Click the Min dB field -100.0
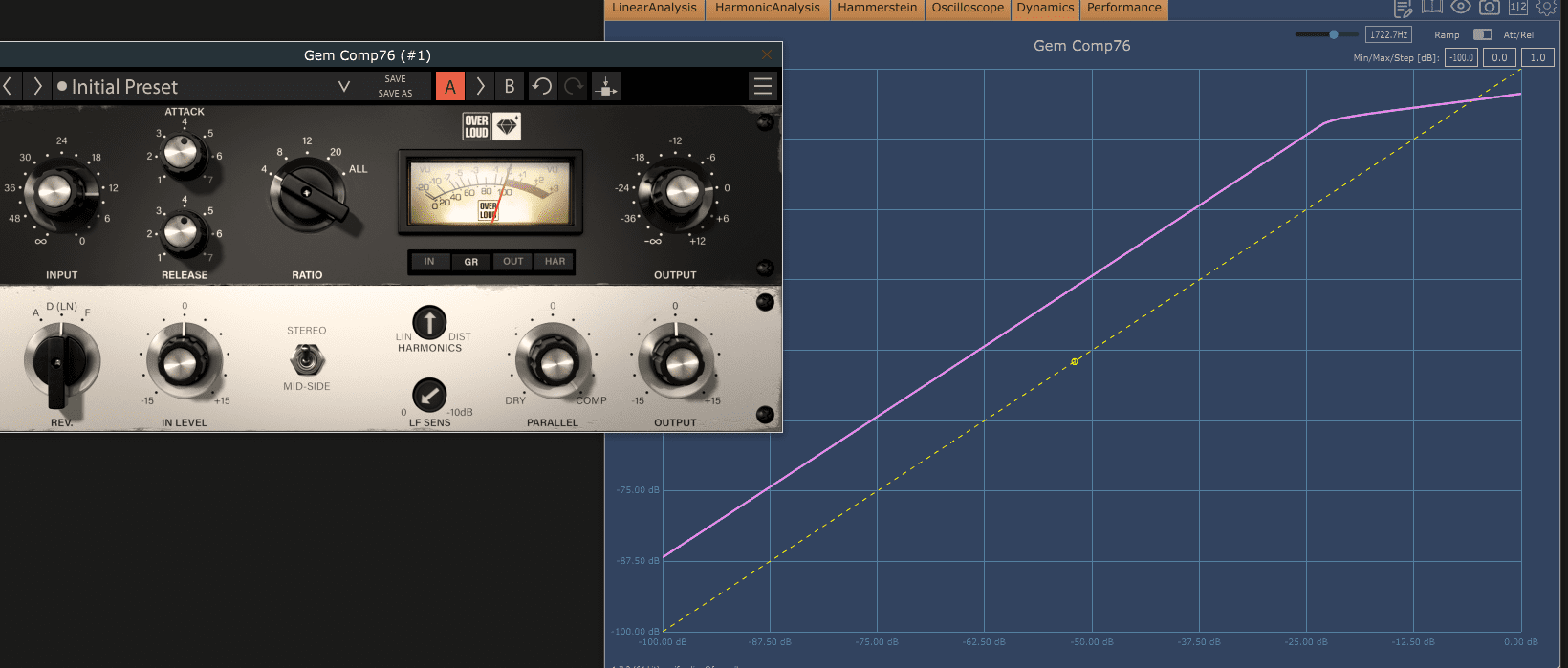The image size is (1568, 668). [1461, 57]
